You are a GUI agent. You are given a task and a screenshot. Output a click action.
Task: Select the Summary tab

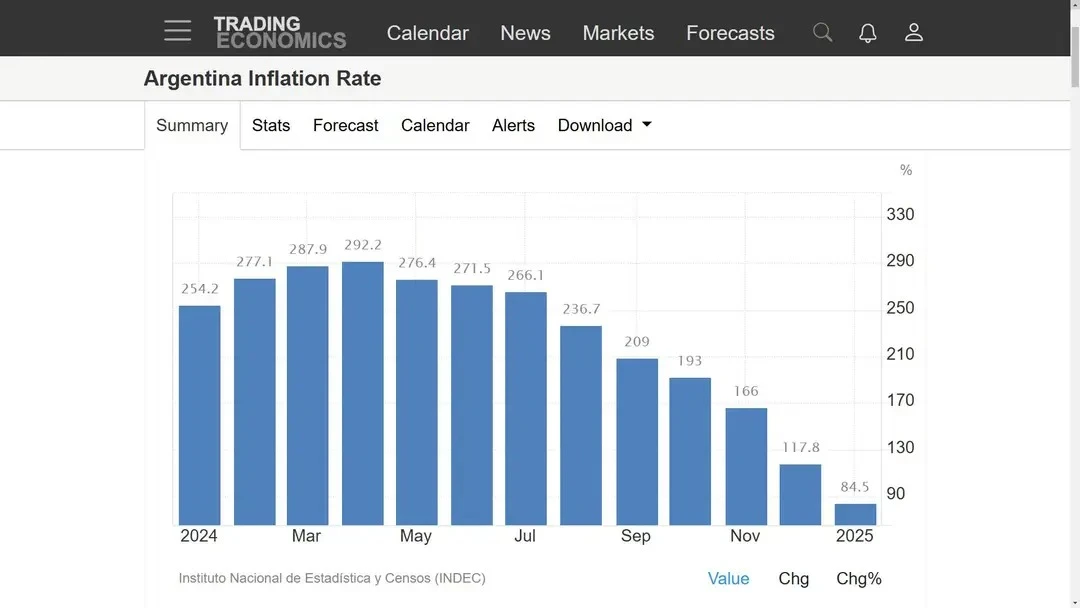(192, 125)
